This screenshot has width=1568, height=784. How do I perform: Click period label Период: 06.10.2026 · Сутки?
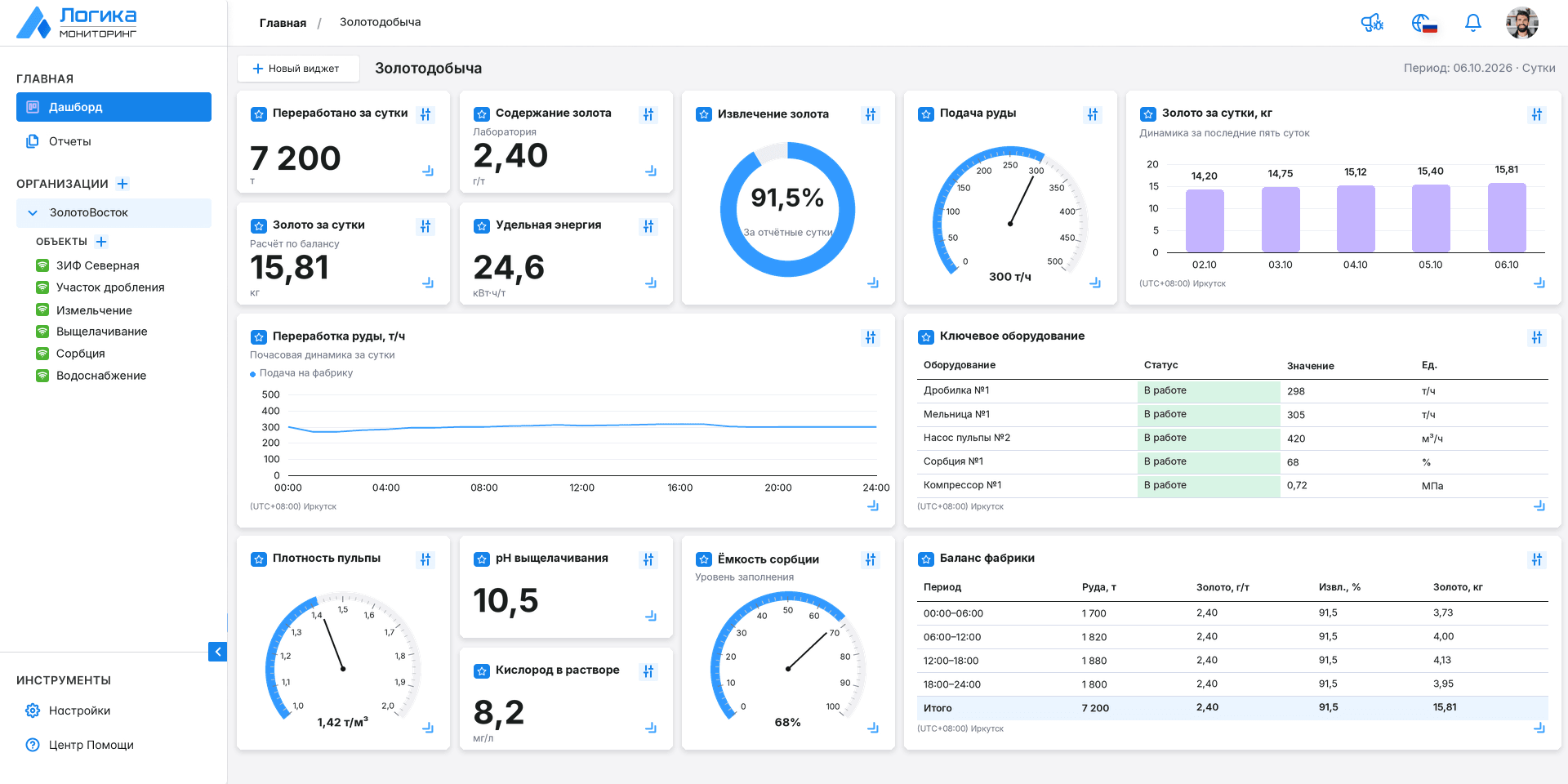point(1479,68)
